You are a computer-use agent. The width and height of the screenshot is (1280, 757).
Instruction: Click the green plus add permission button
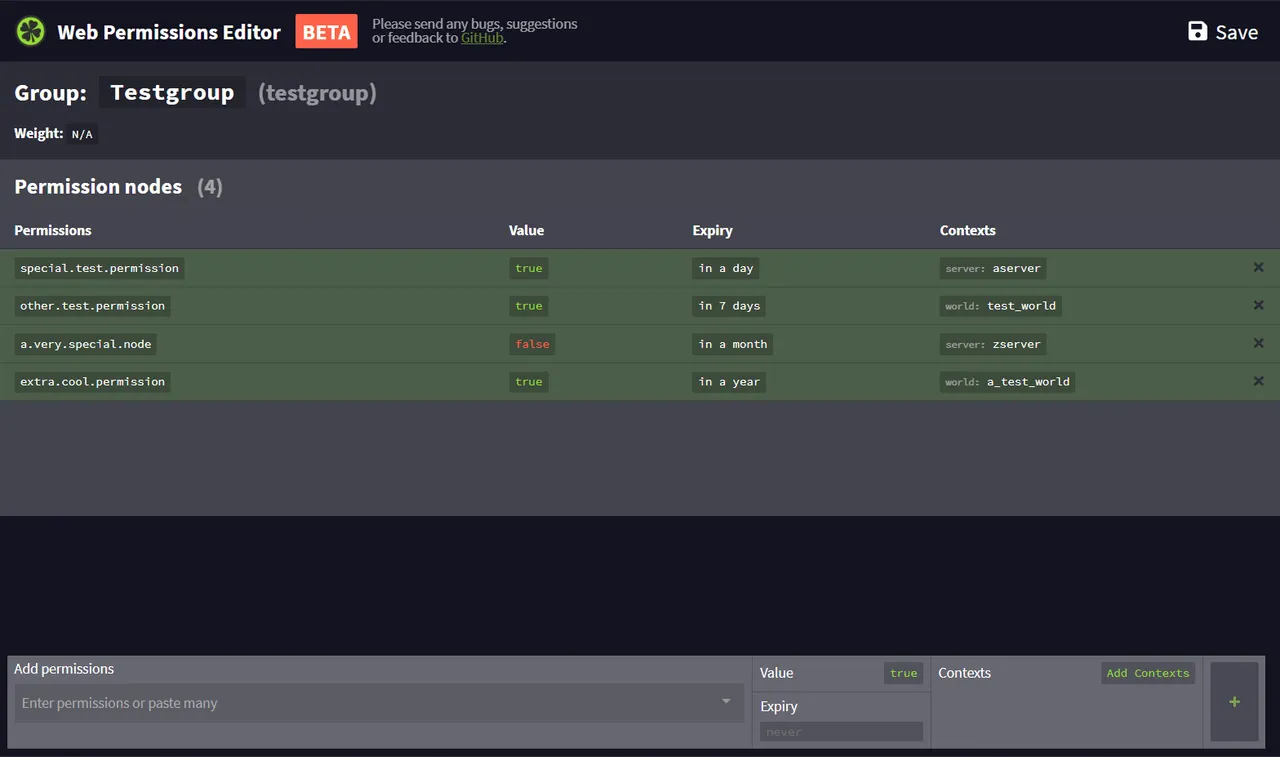1234,702
